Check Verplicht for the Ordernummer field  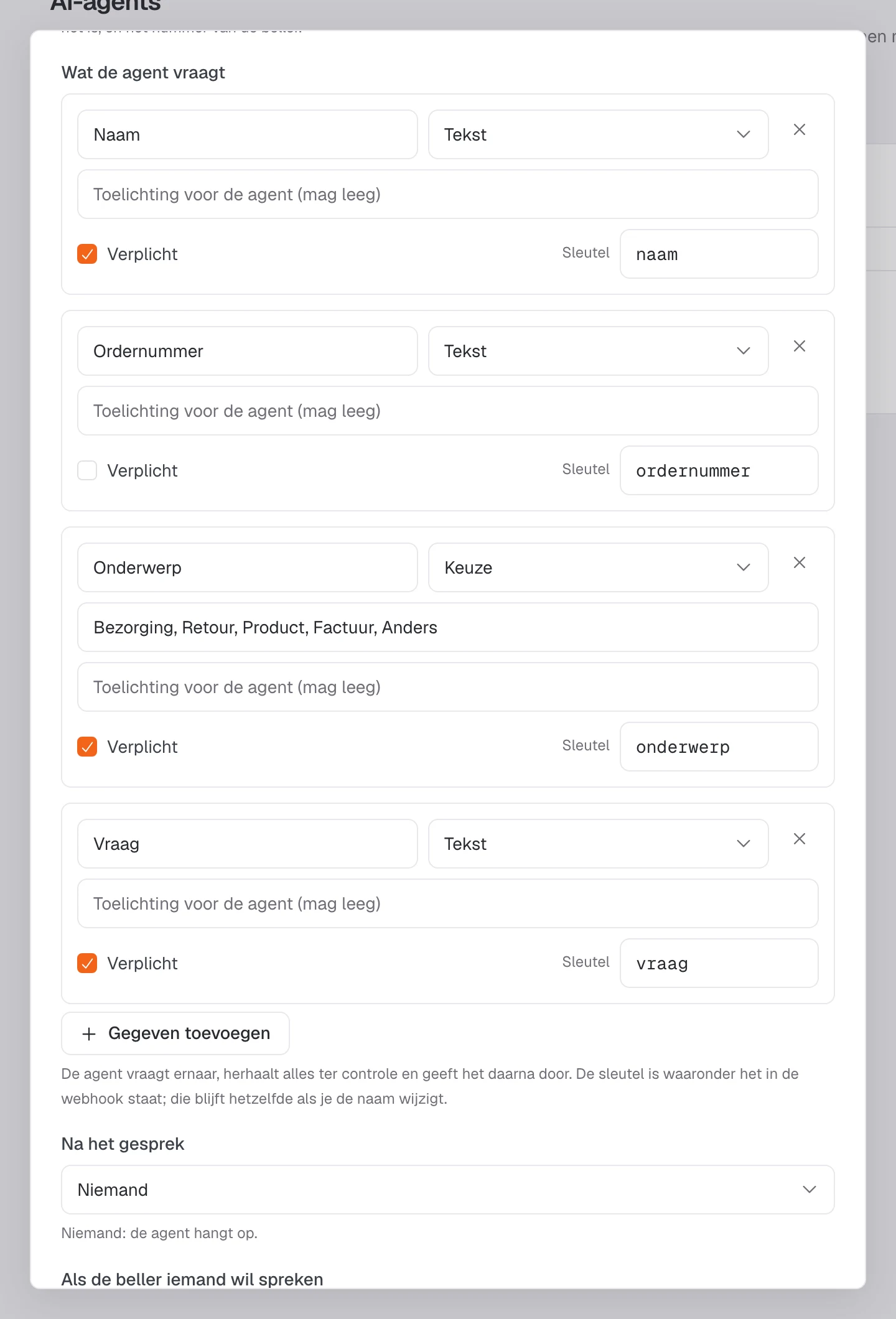click(x=87, y=470)
